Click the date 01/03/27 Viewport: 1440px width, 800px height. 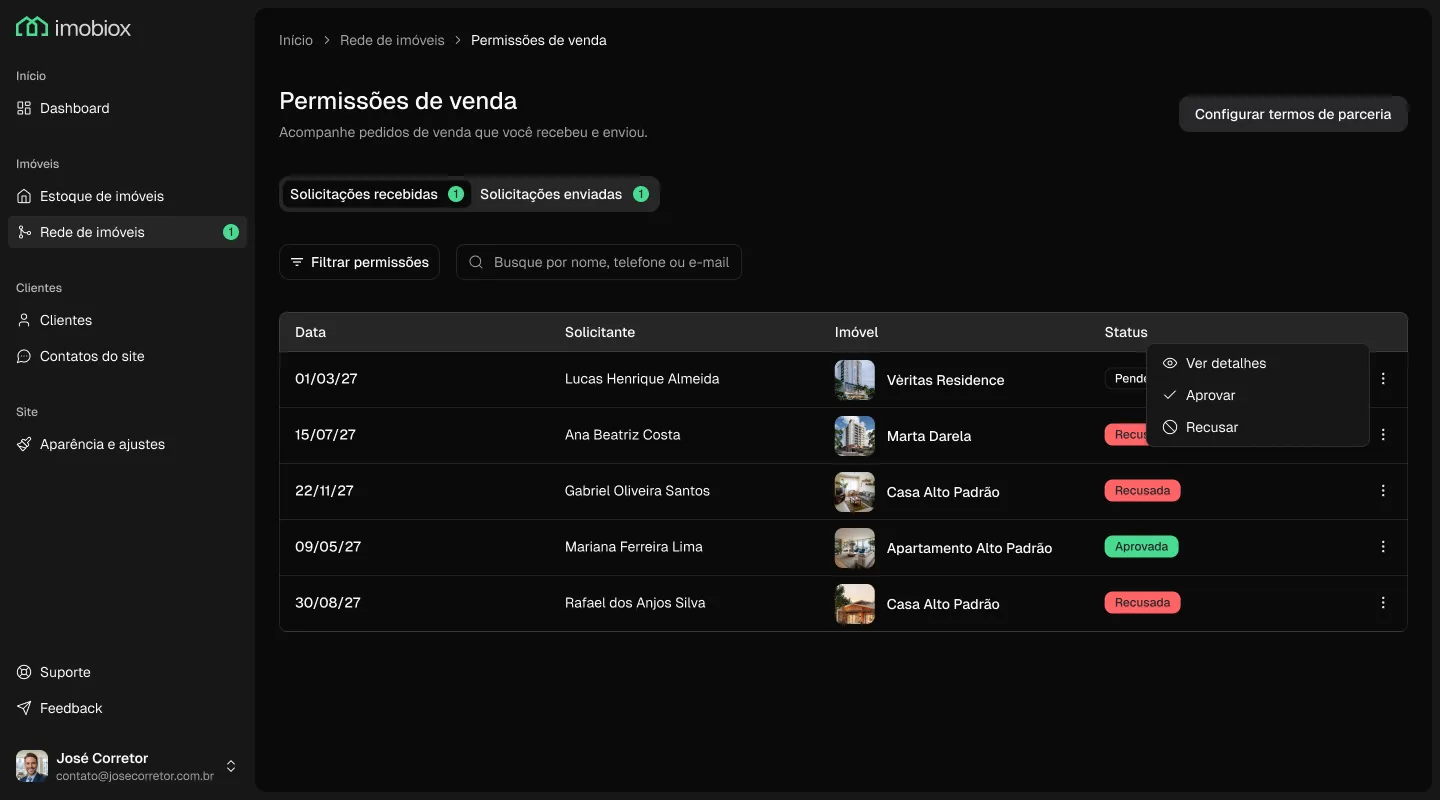pos(326,379)
